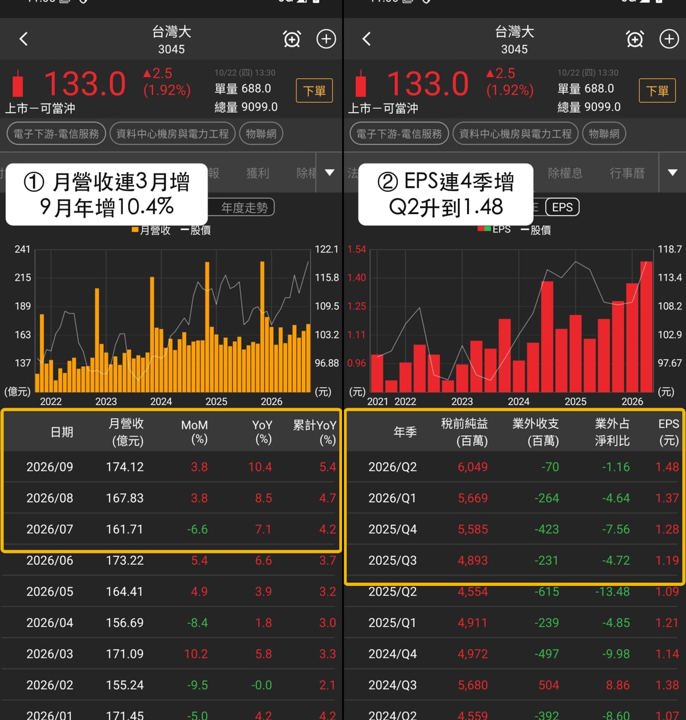Select the 2024/Q3 earnings row
Viewport: 686px width, 720px height.
(515, 685)
